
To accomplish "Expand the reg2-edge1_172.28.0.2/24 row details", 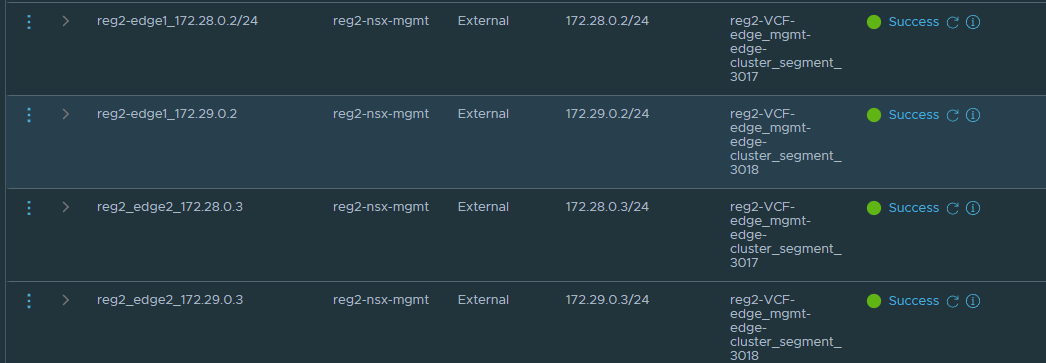I will tap(65, 21).
